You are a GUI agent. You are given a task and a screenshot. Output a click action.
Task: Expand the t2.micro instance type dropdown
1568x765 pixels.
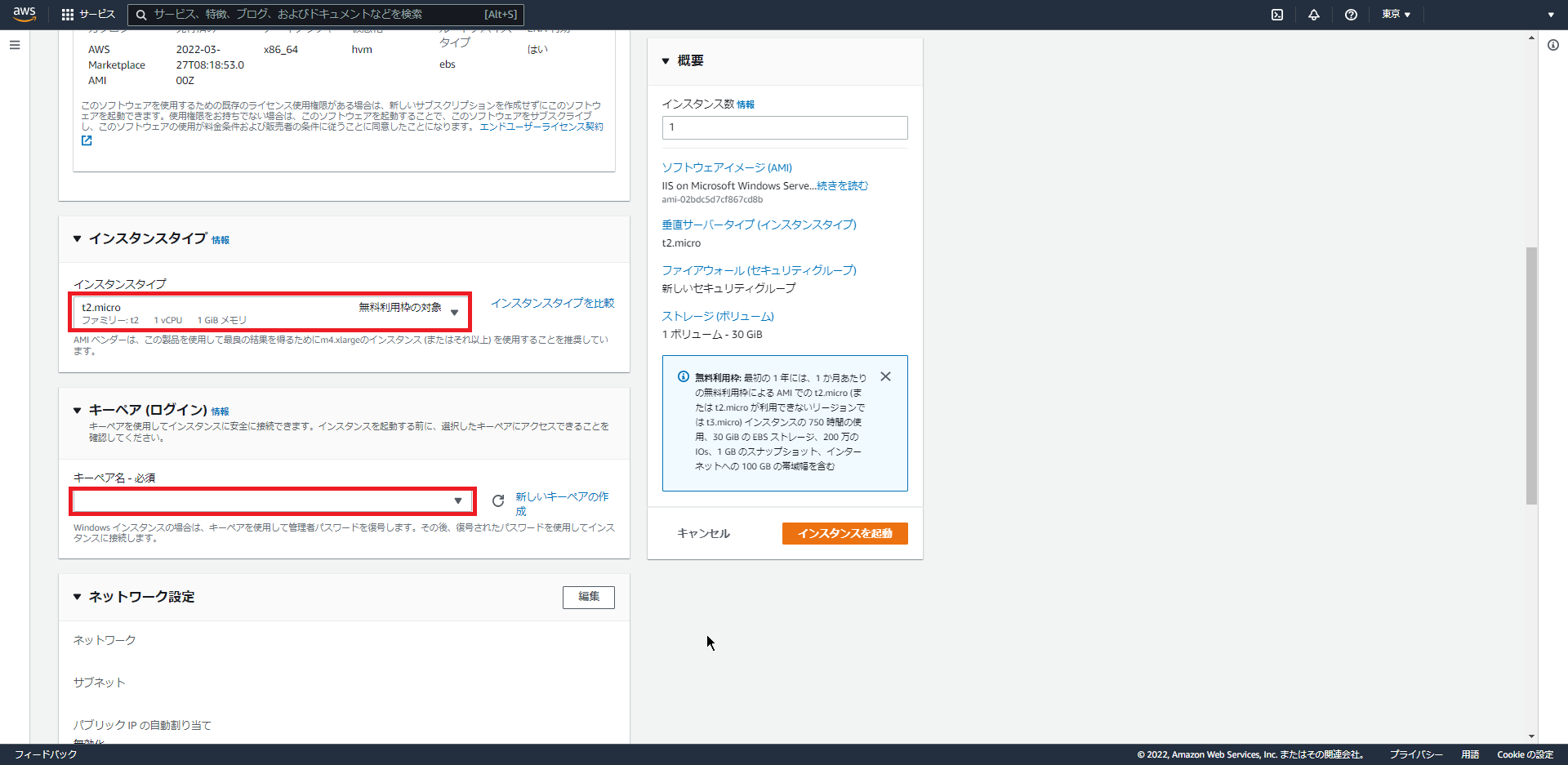click(x=455, y=311)
